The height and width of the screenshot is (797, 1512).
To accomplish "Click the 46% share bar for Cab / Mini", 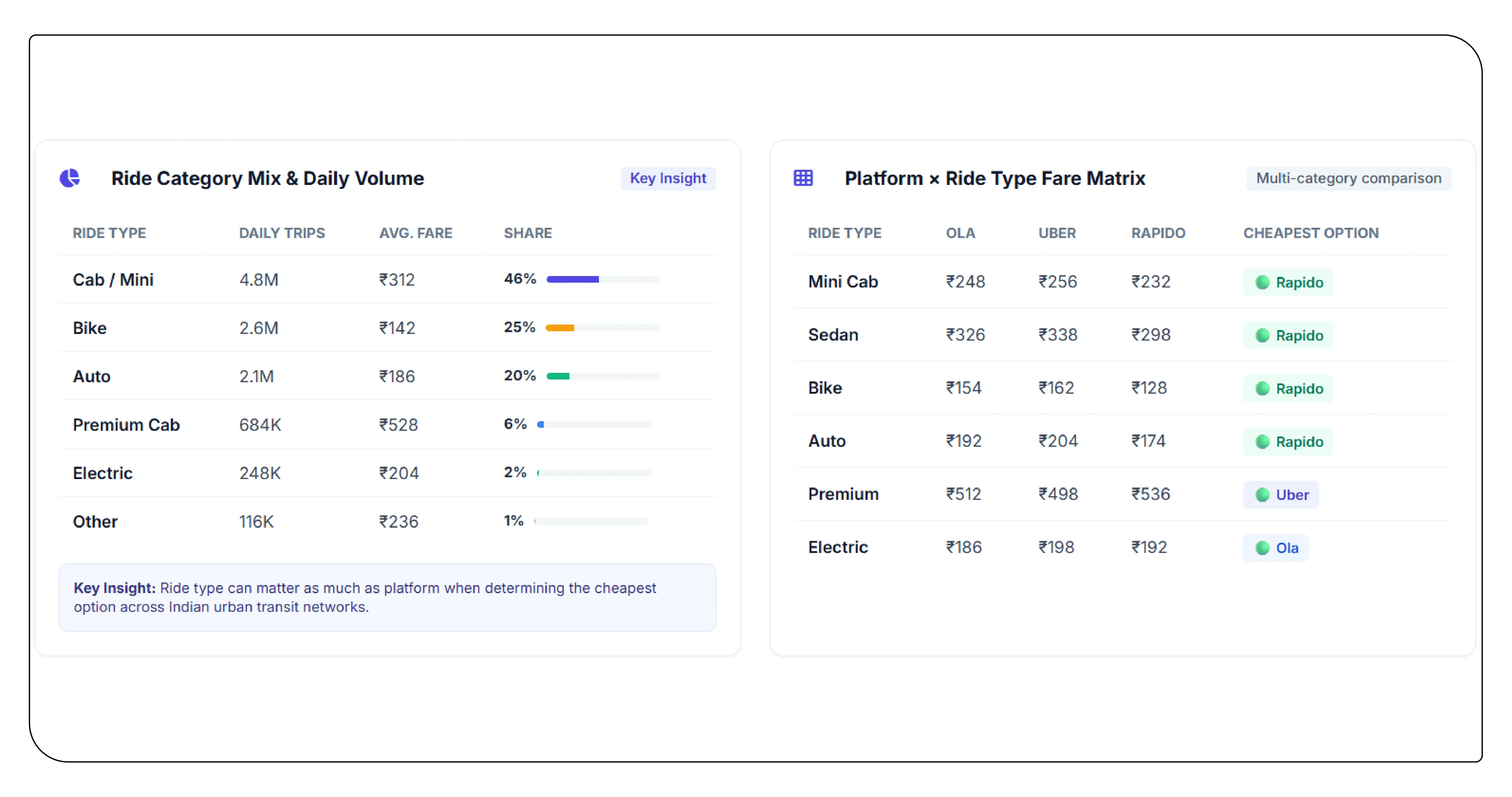I will (603, 279).
